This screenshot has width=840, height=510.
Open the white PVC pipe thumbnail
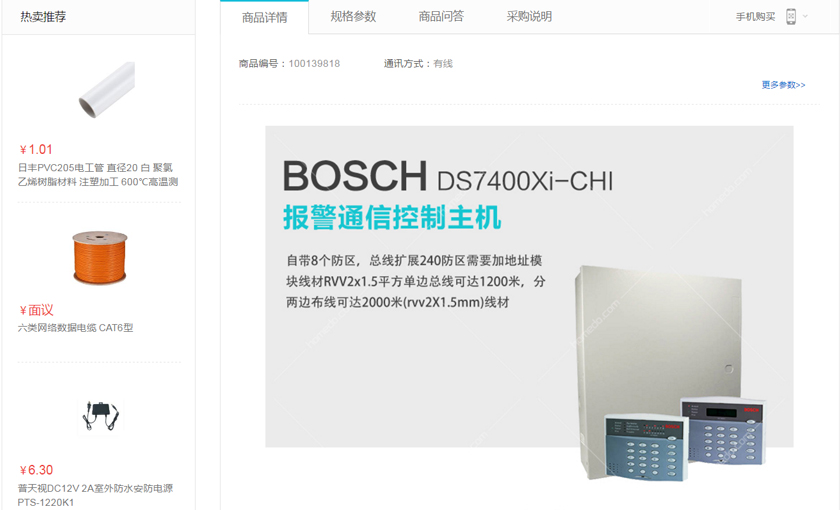tap(107, 89)
